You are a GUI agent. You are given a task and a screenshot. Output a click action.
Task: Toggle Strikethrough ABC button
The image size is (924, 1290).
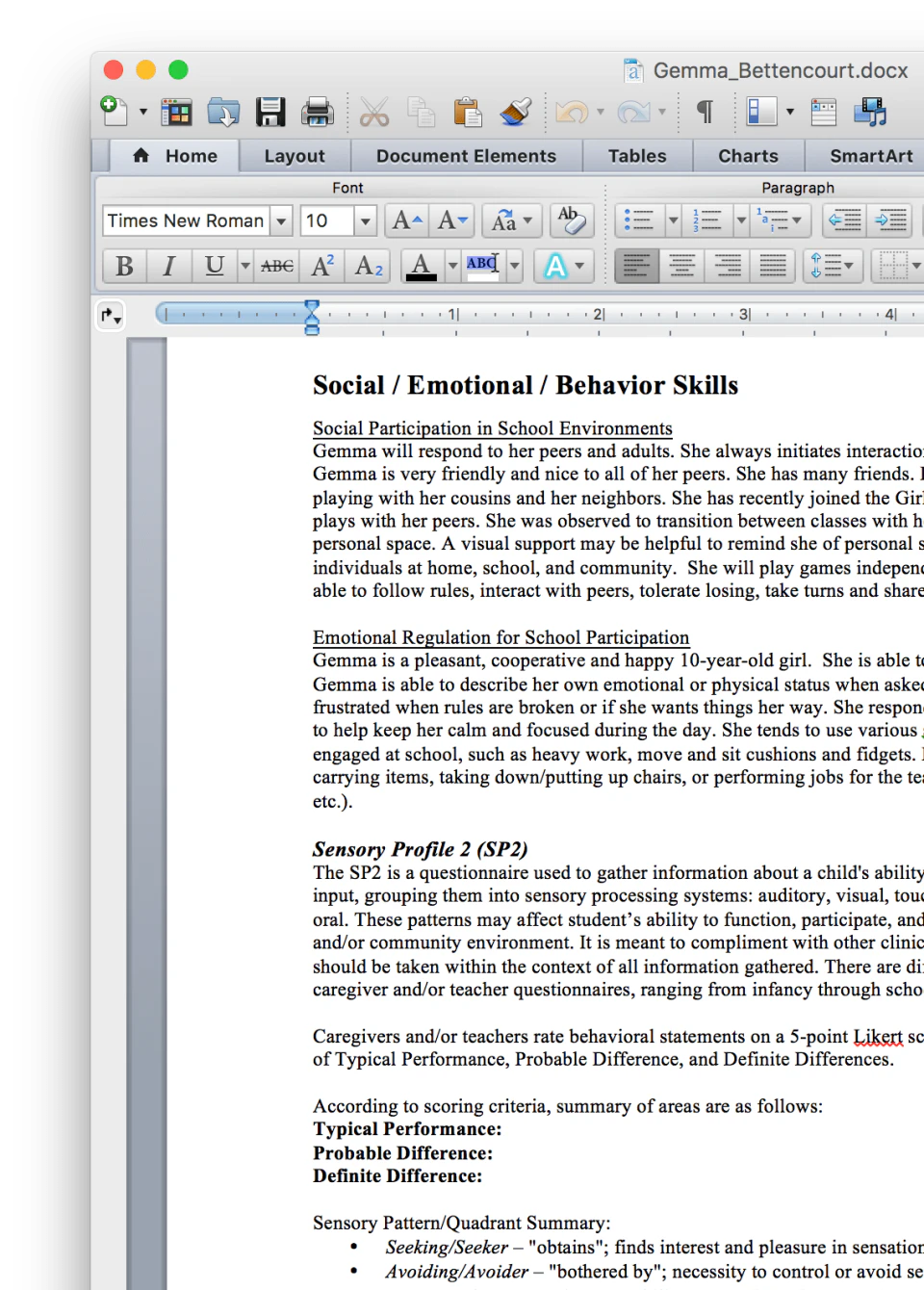pos(277,266)
